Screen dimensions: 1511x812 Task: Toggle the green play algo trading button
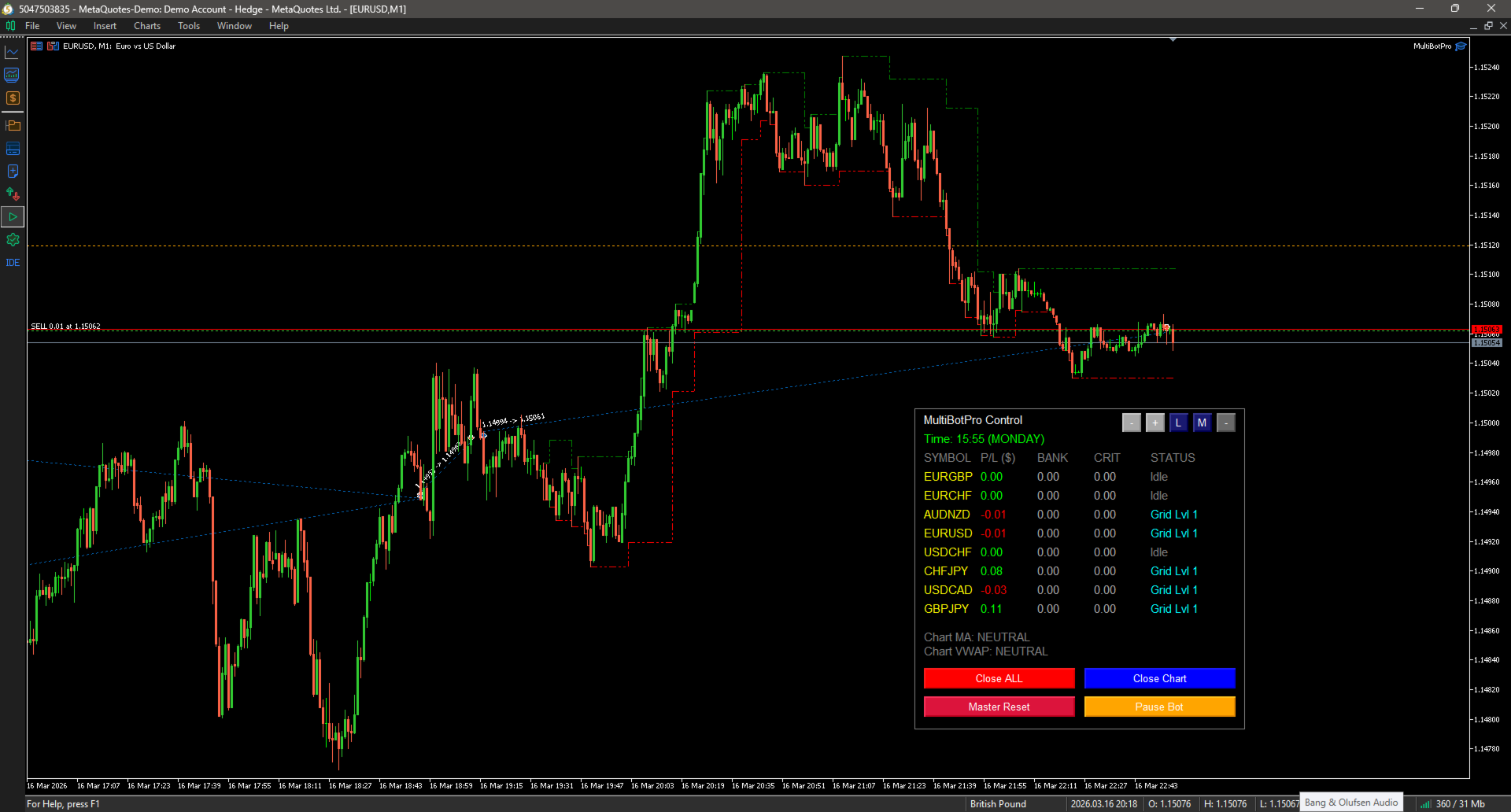click(x=13, y=217)
